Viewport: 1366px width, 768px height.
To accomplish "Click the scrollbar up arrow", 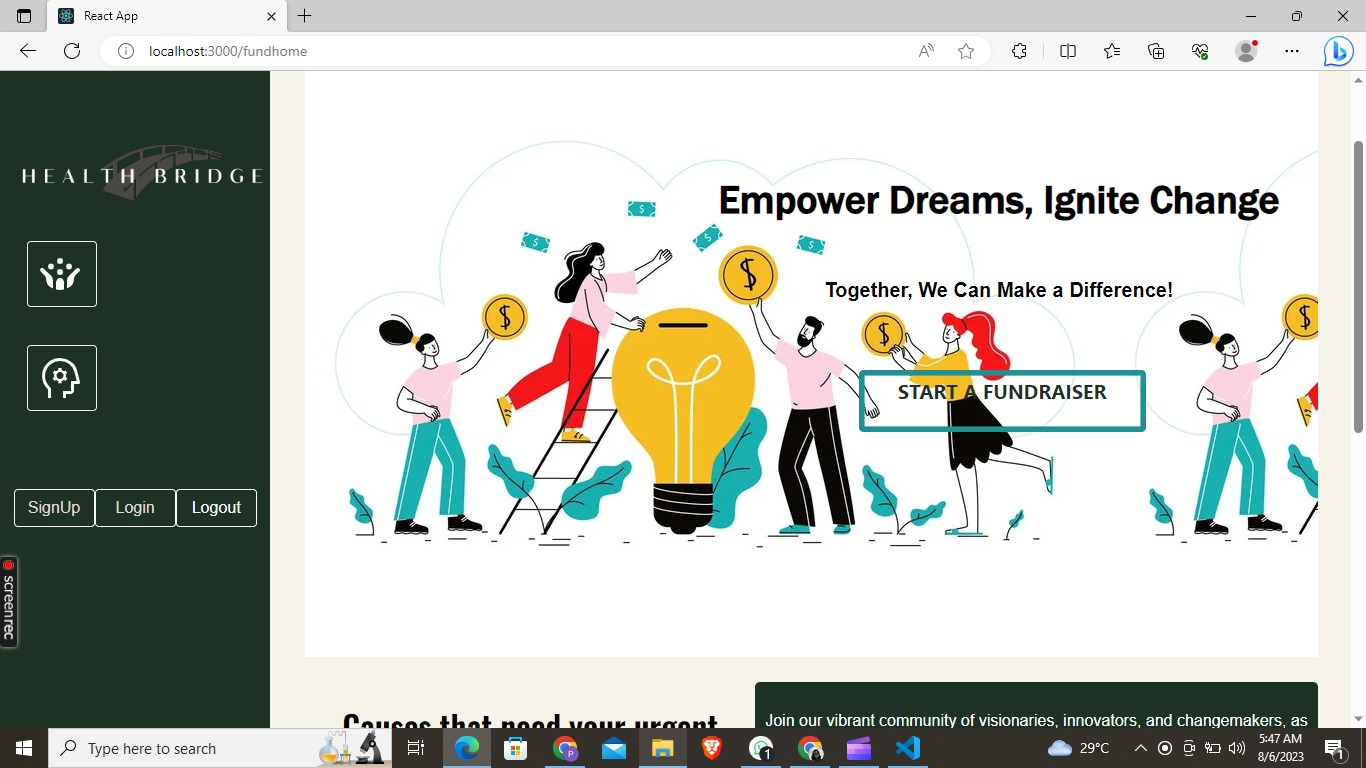I will point(1358,79).
